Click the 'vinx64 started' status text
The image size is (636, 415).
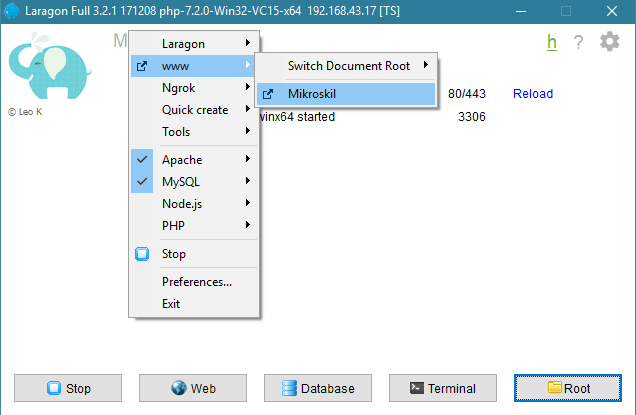point(297,117)
